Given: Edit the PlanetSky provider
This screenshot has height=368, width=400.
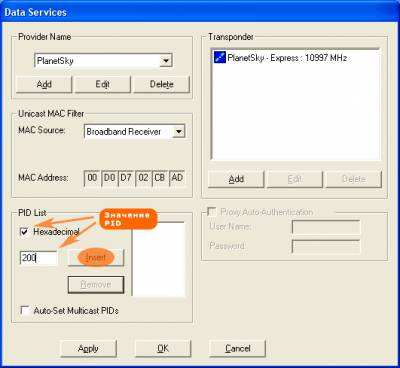Looking at the screenshot, I should 103,84.
